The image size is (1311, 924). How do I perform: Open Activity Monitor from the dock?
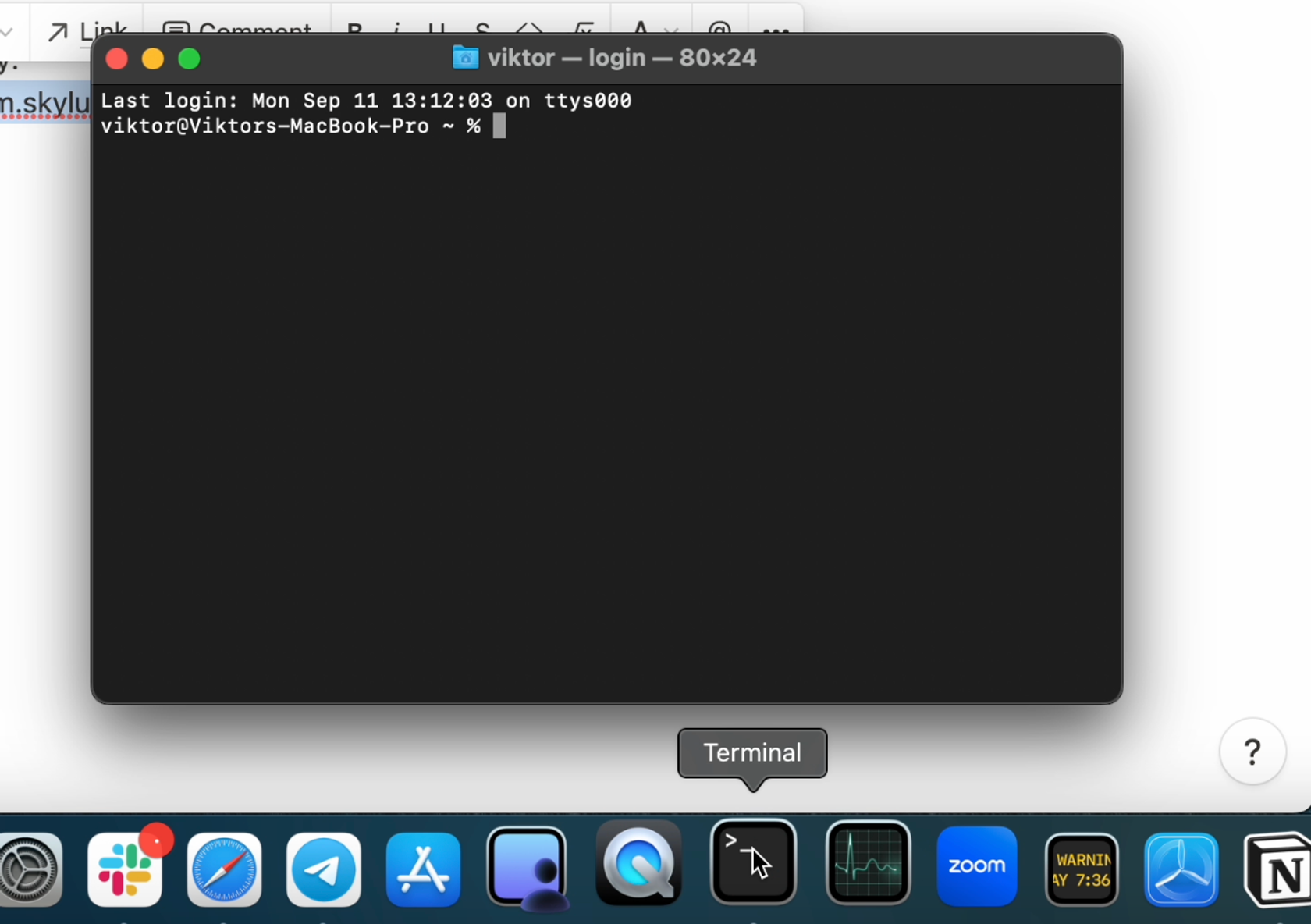pos(868,863)
